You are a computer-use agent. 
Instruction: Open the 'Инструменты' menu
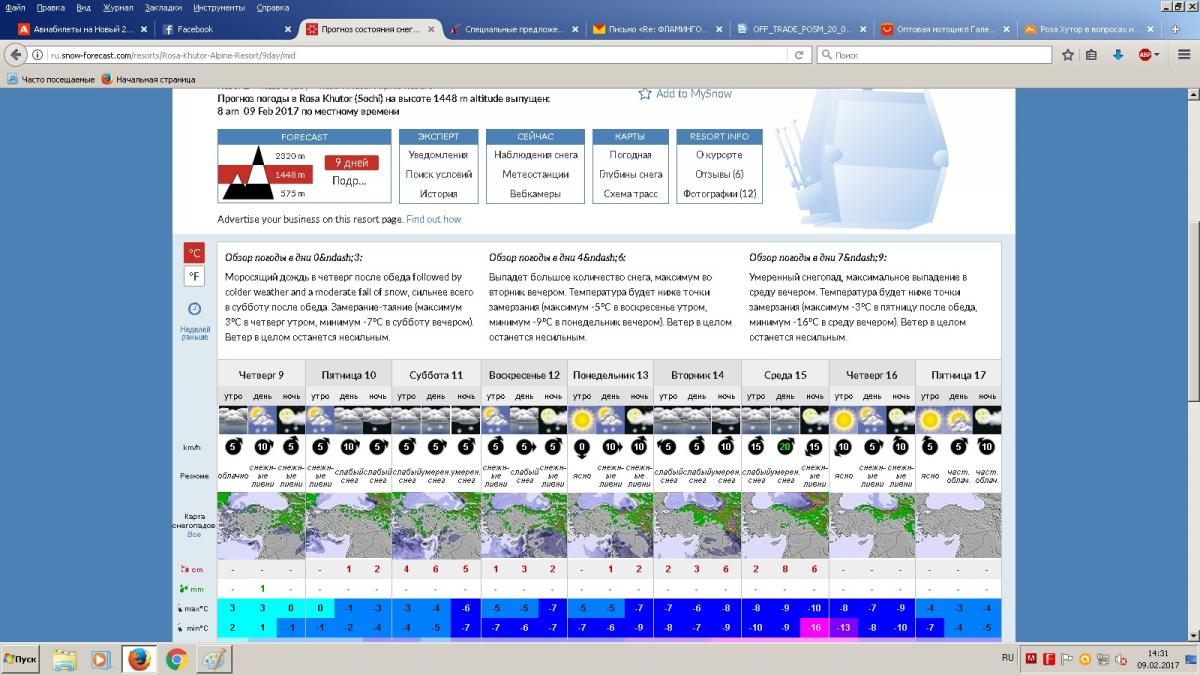(x=219, y=7)
